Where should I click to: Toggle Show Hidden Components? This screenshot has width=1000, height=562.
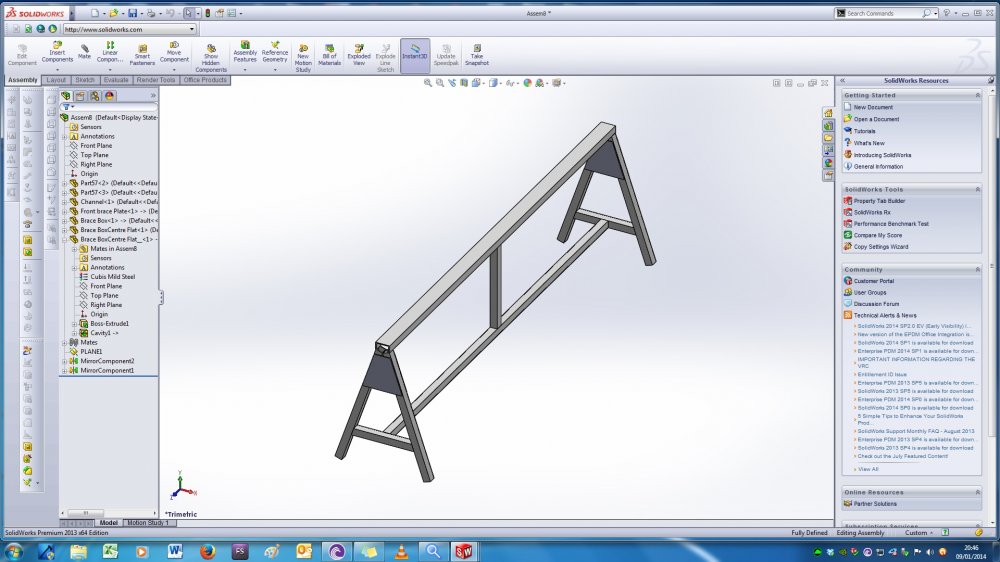pos(210,56)
